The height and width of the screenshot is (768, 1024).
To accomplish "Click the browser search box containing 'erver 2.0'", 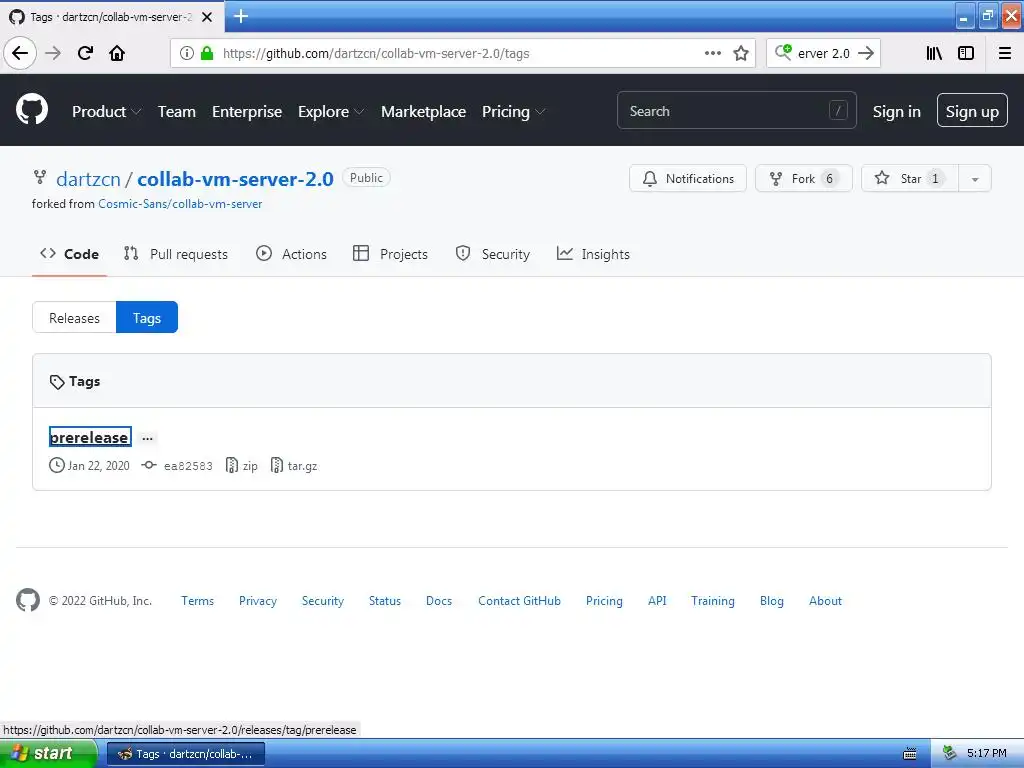I will click(824, 54).
